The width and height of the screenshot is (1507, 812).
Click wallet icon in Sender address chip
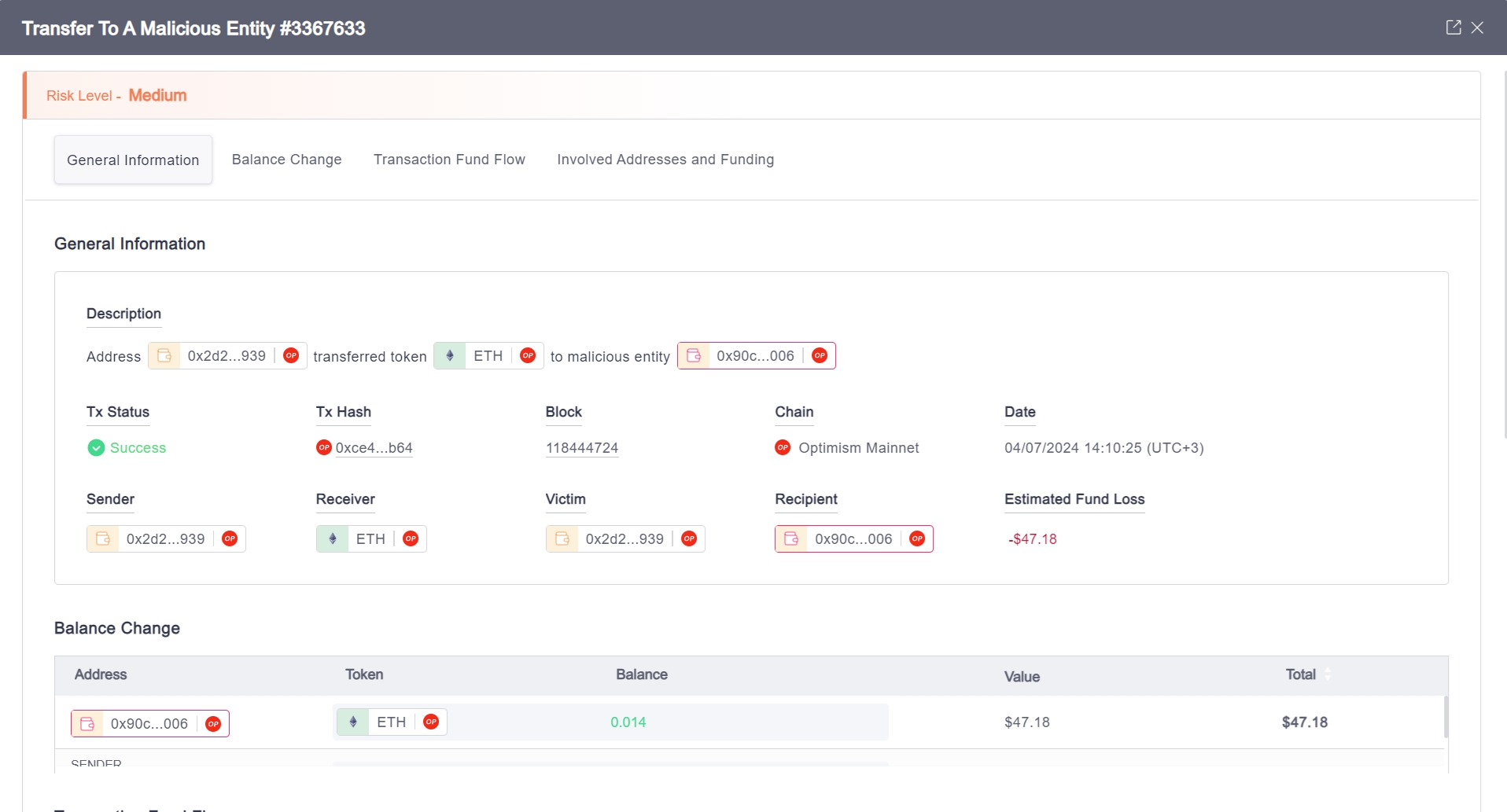point(103,539)
